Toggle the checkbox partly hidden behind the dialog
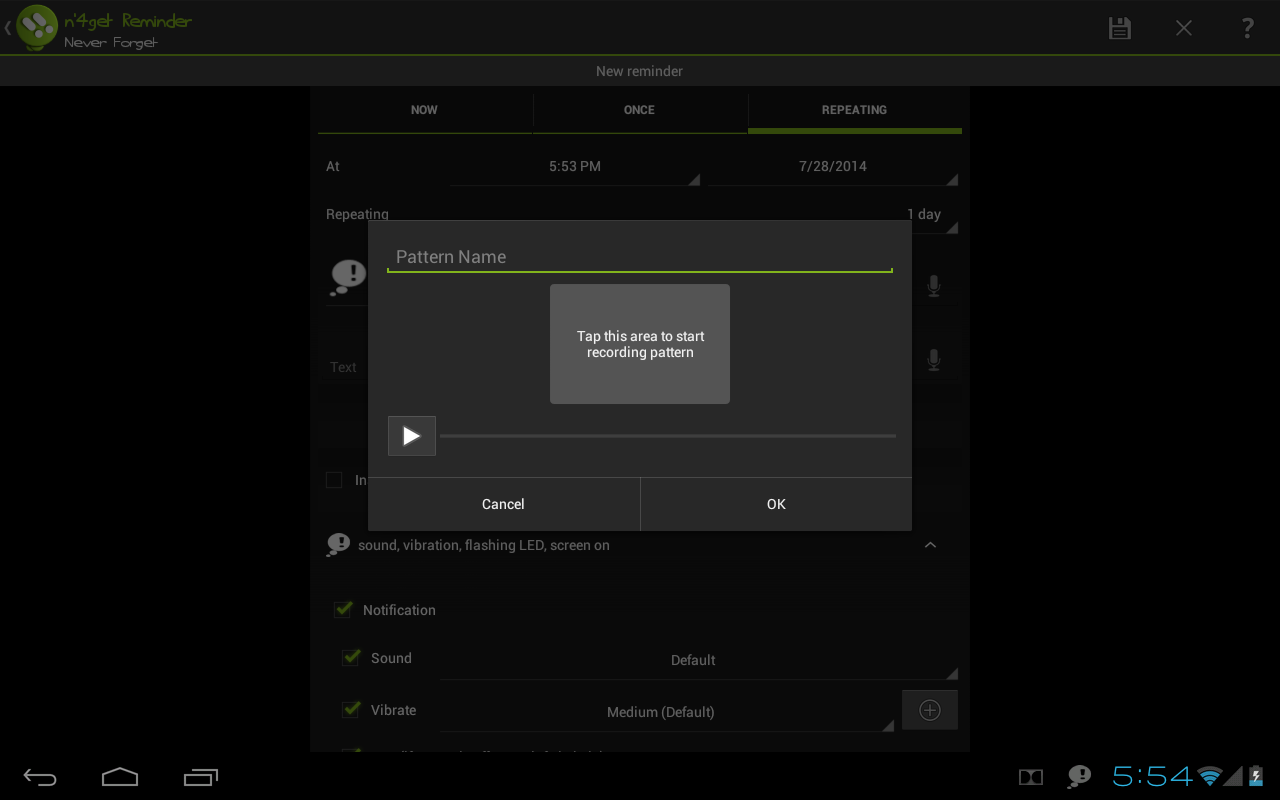1280x800 pixels. pos(334,480)
